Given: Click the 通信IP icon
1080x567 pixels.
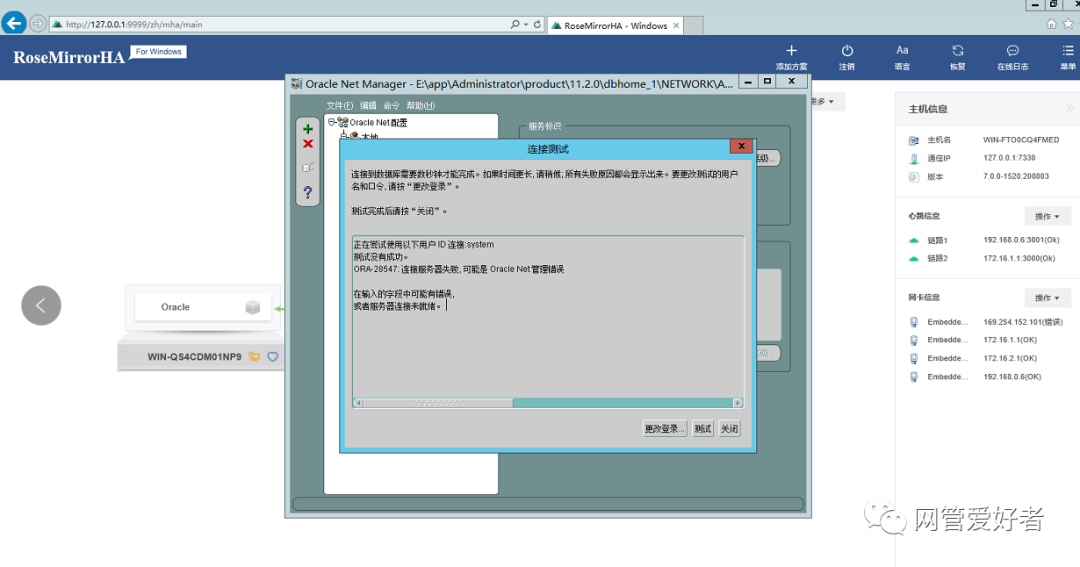Looking at the screenshot, I should click(x=914, y=158).
